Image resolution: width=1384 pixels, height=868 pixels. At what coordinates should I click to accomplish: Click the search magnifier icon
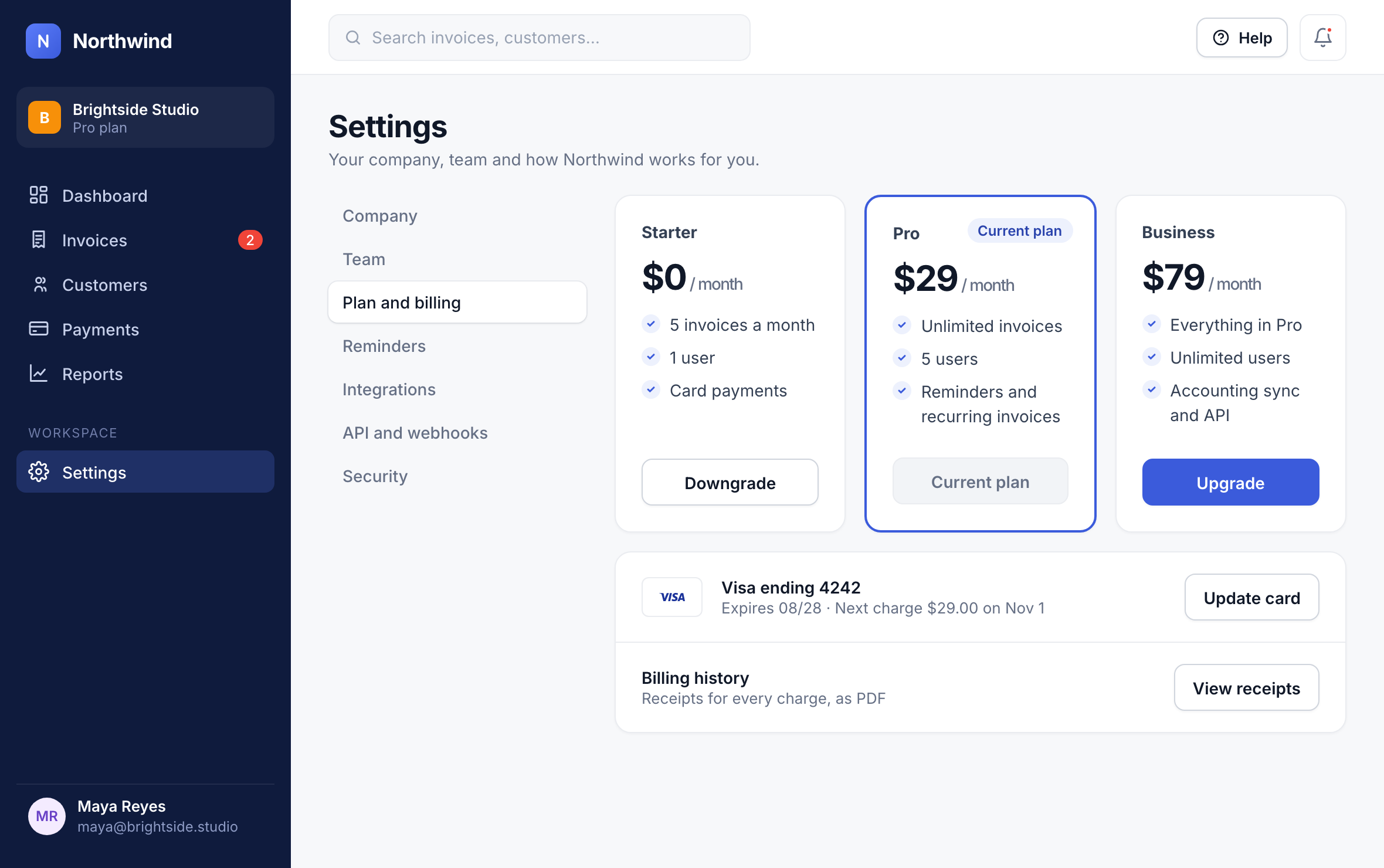[353, 38]
